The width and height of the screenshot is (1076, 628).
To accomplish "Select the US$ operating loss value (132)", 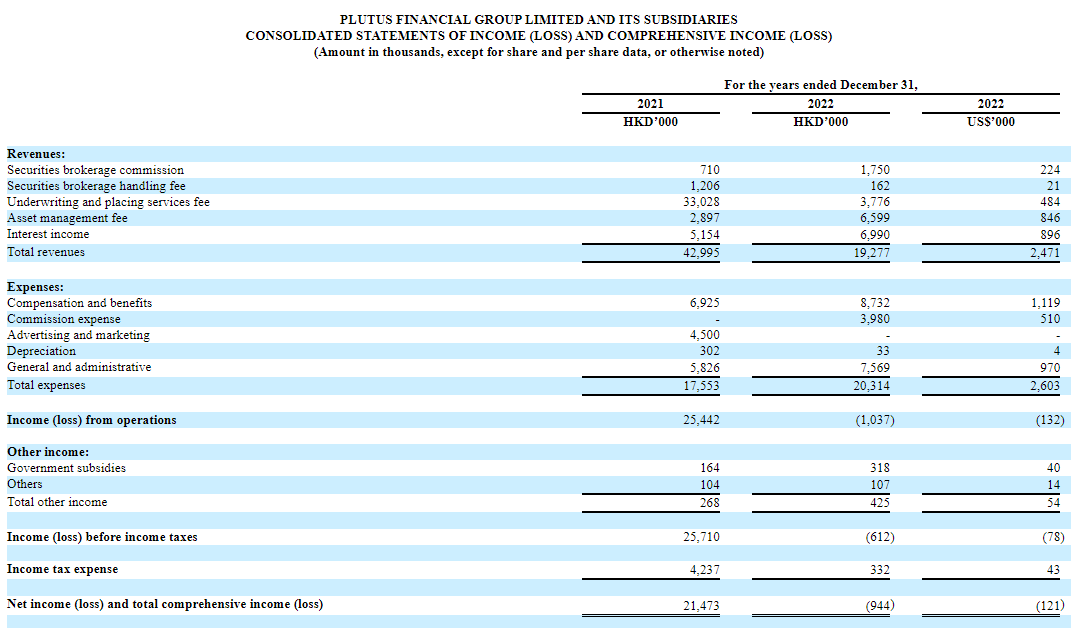I will [x=1051, y=420].
